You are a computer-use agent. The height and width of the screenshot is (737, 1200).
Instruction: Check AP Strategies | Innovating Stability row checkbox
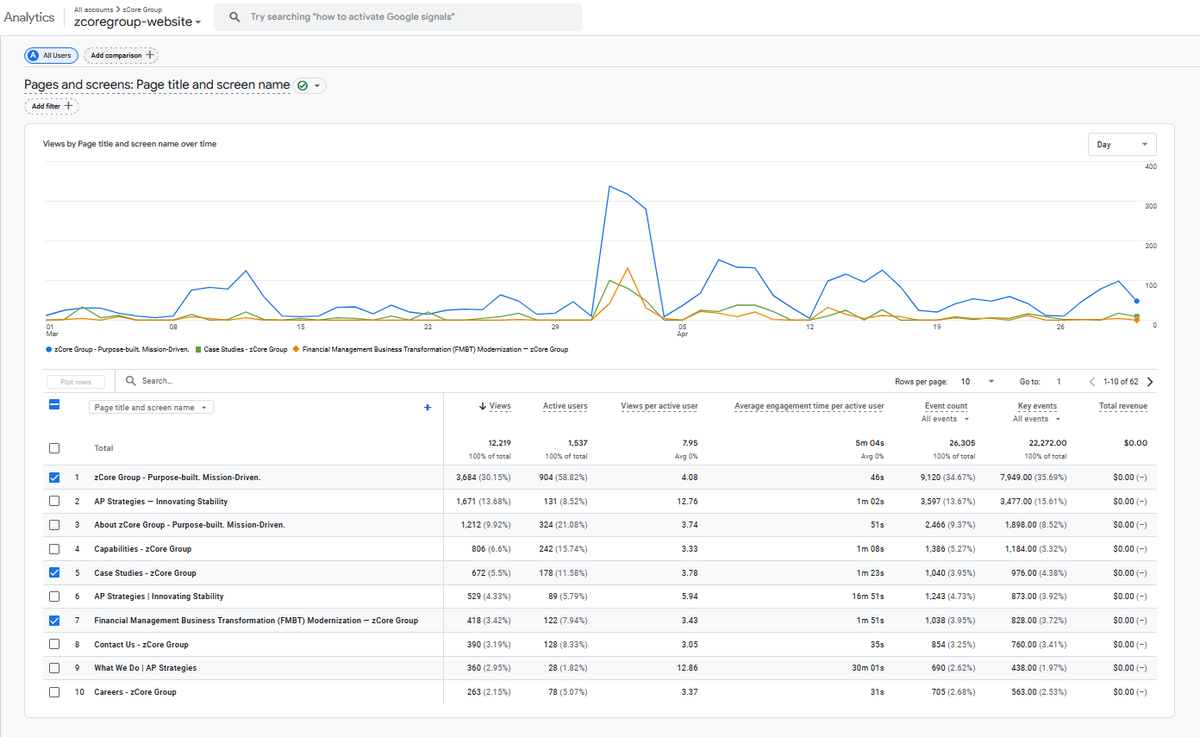(54, 597)
